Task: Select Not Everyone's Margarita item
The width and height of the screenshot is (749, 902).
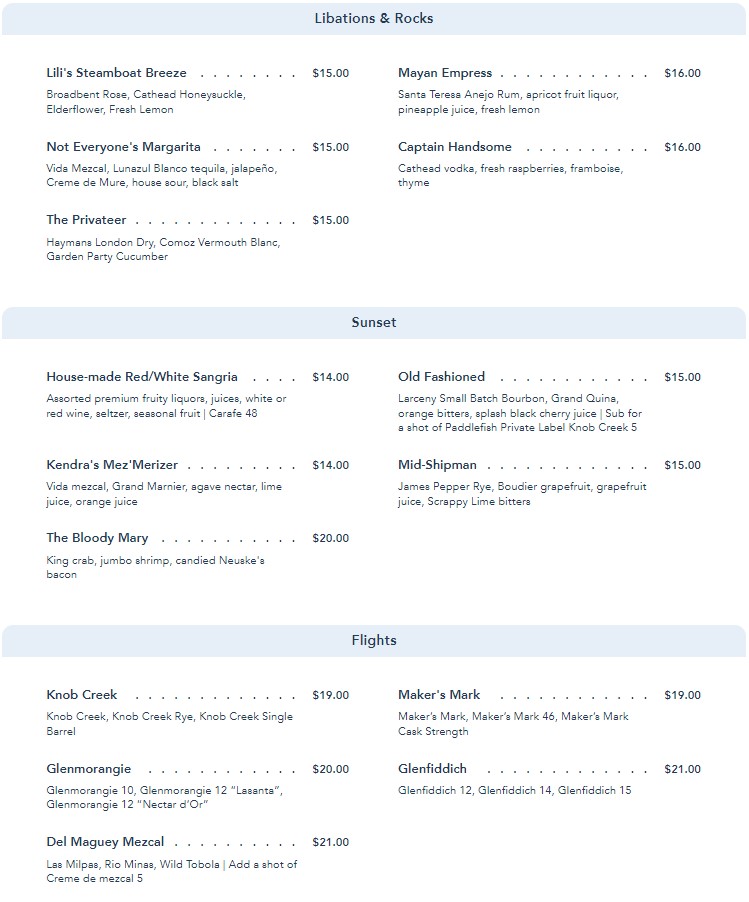Action: (123, 147)
